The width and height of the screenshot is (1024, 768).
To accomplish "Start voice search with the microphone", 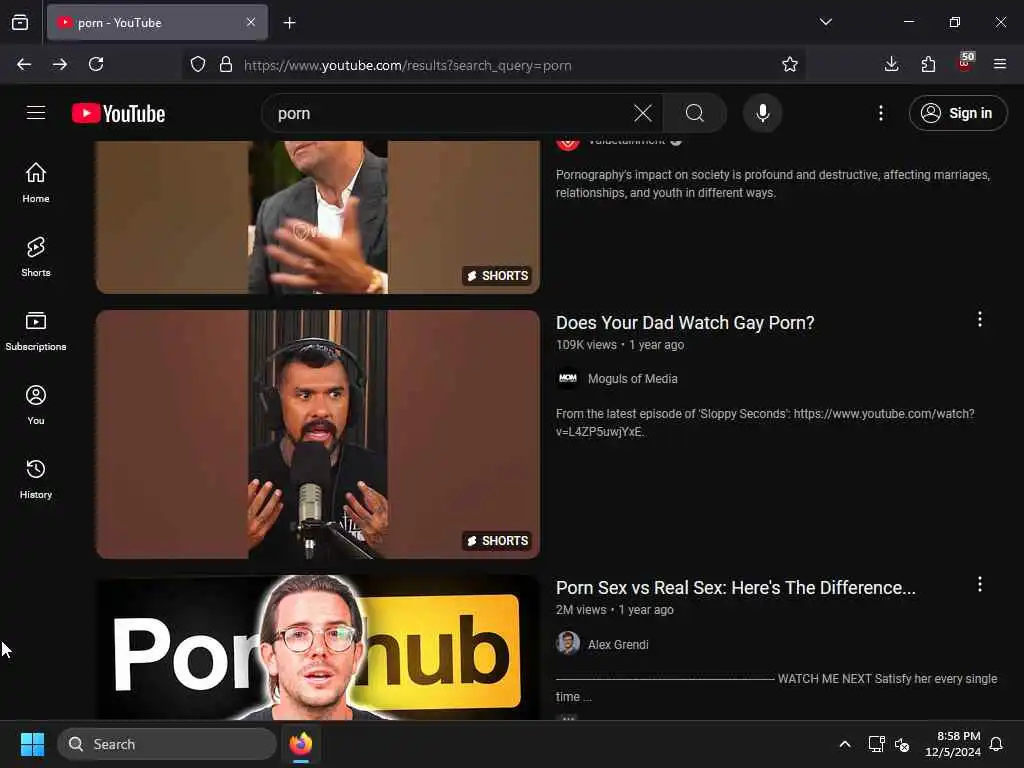I will [762, 114].
